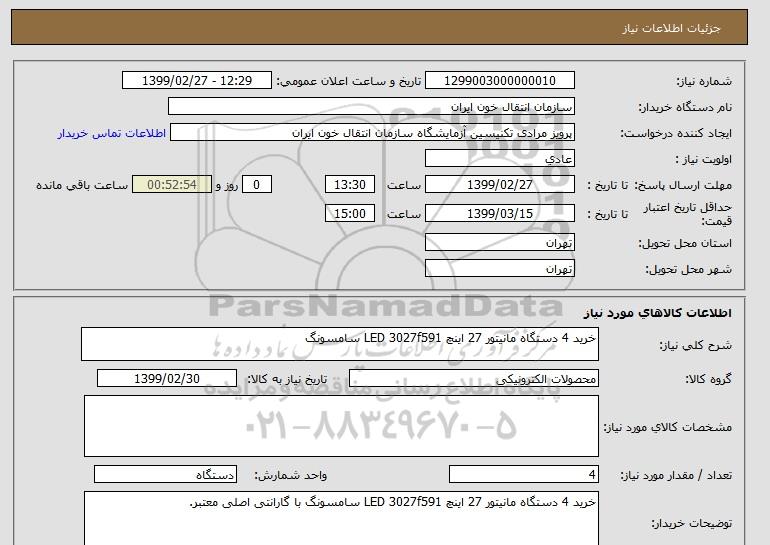This screenshot has height=545, width=770.
Task: Click the delivery city field تهران
Action: [x=499, y=269]
